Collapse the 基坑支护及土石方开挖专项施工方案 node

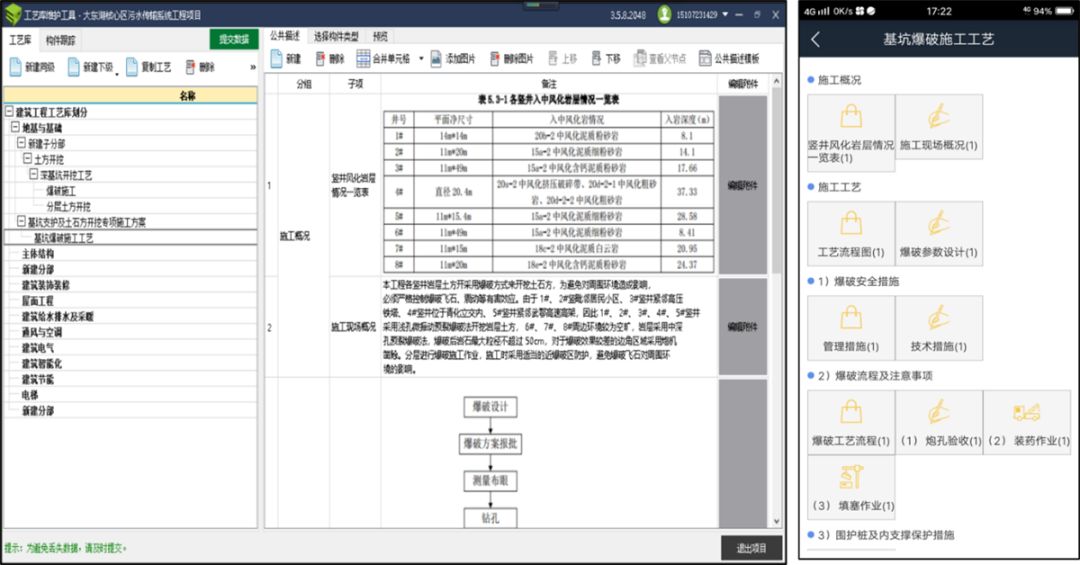(x=21, y=221)
